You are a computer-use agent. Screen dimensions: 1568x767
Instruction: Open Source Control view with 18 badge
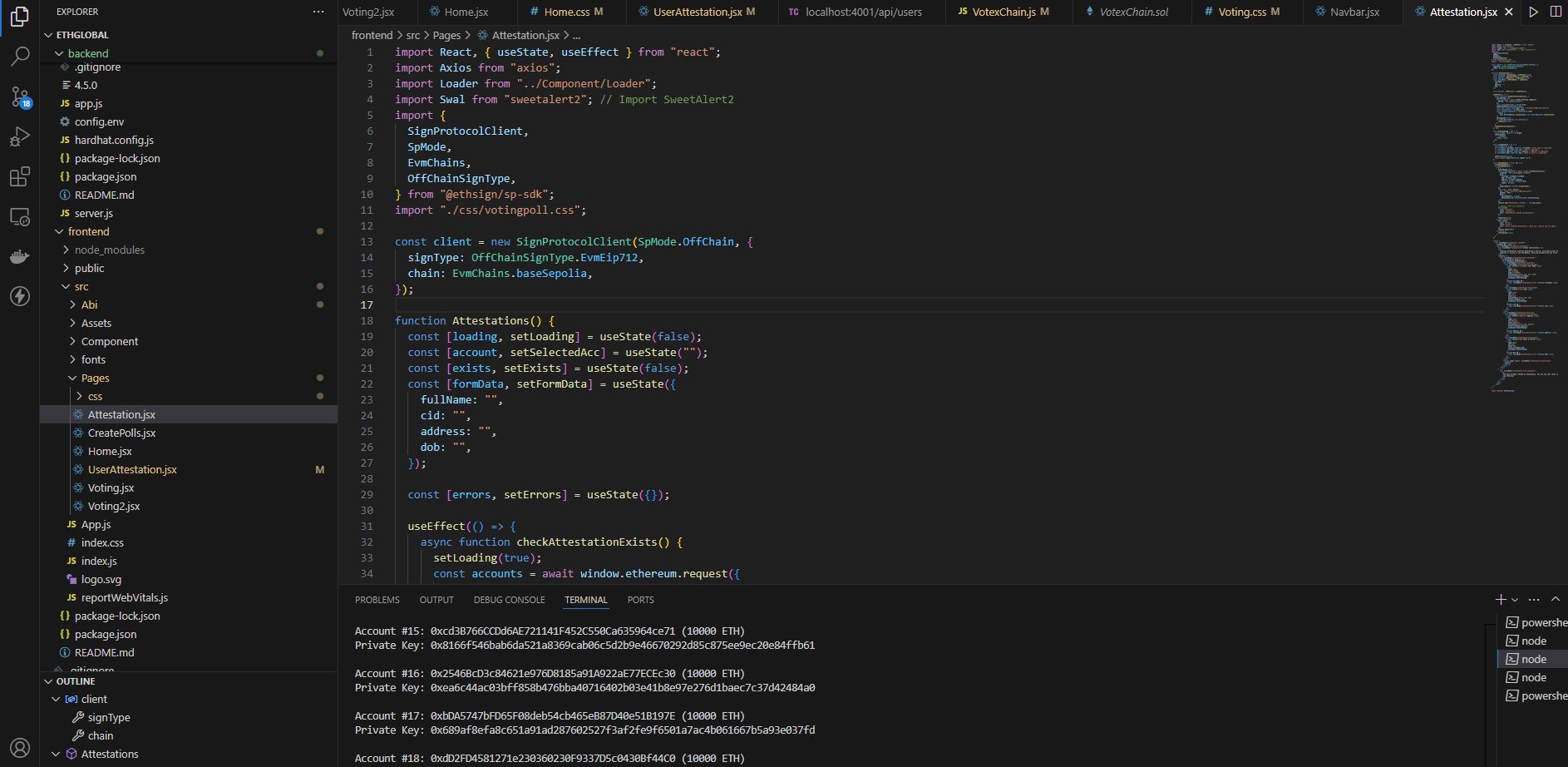click(x=19, y=96)
